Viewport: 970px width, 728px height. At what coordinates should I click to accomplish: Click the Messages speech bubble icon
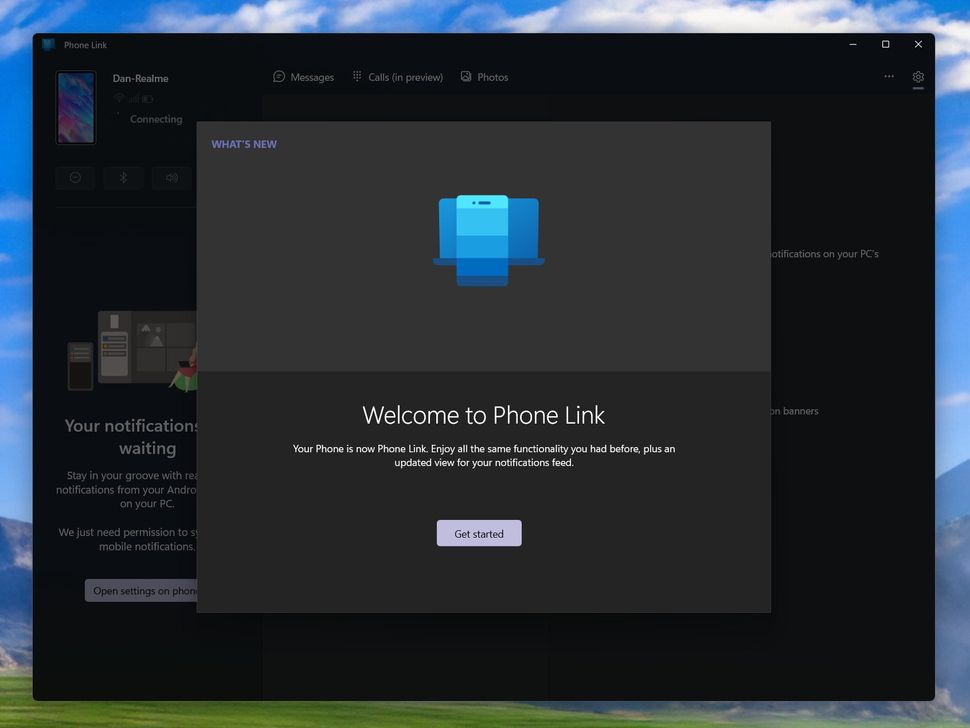pyautogui.click(x=278, y=76)
